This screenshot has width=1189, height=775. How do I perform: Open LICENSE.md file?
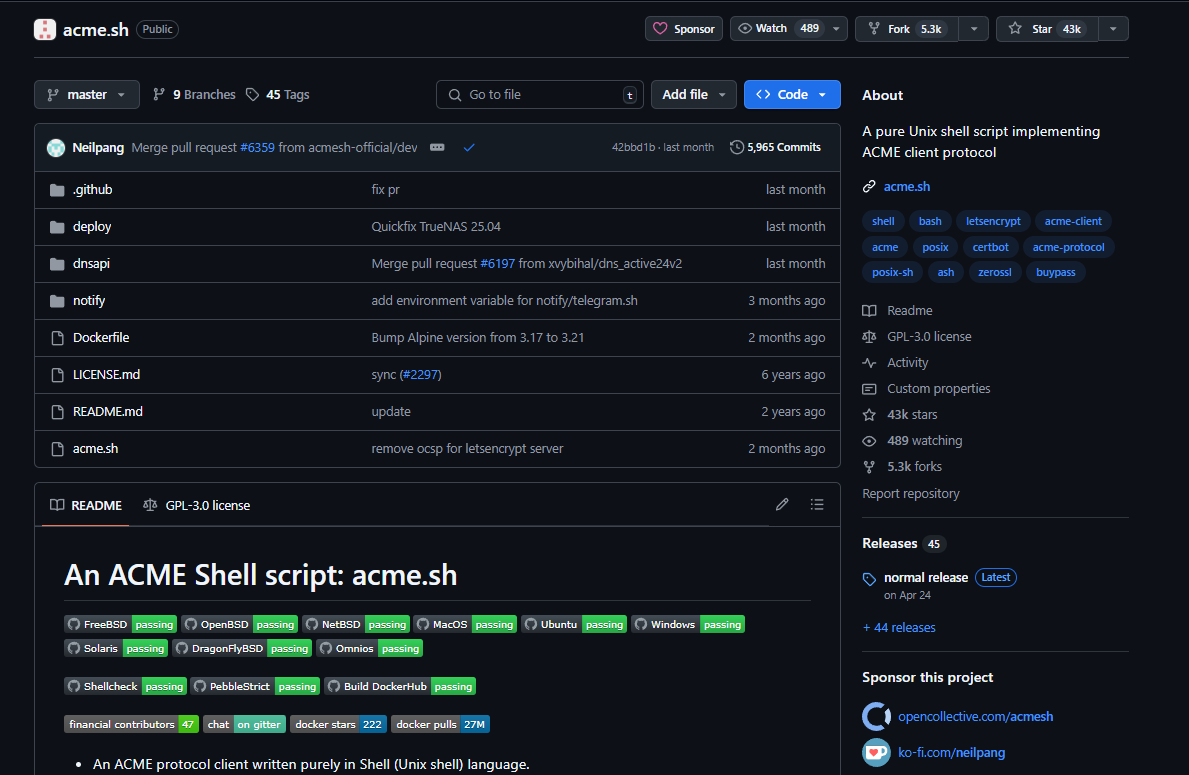coord(106,375)
